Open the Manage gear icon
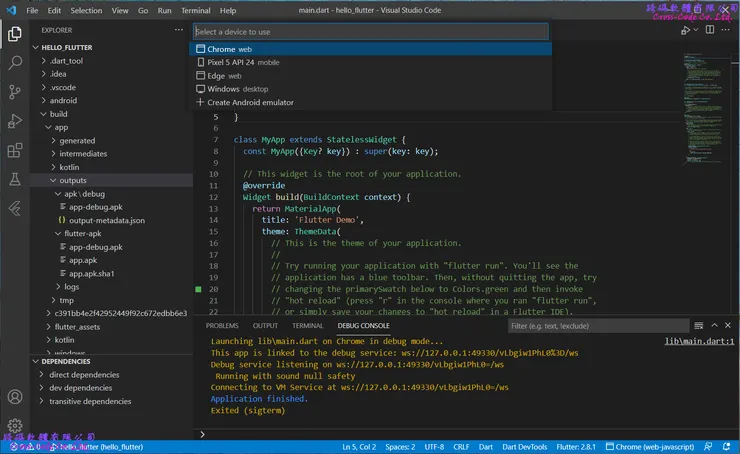Image resolution: width=740 pixels, height=454 pixels. [15, 426]
